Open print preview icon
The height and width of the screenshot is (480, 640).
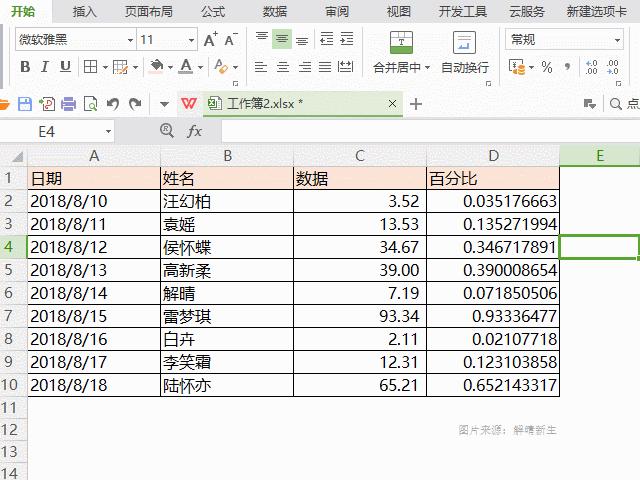tap(90, 104)
